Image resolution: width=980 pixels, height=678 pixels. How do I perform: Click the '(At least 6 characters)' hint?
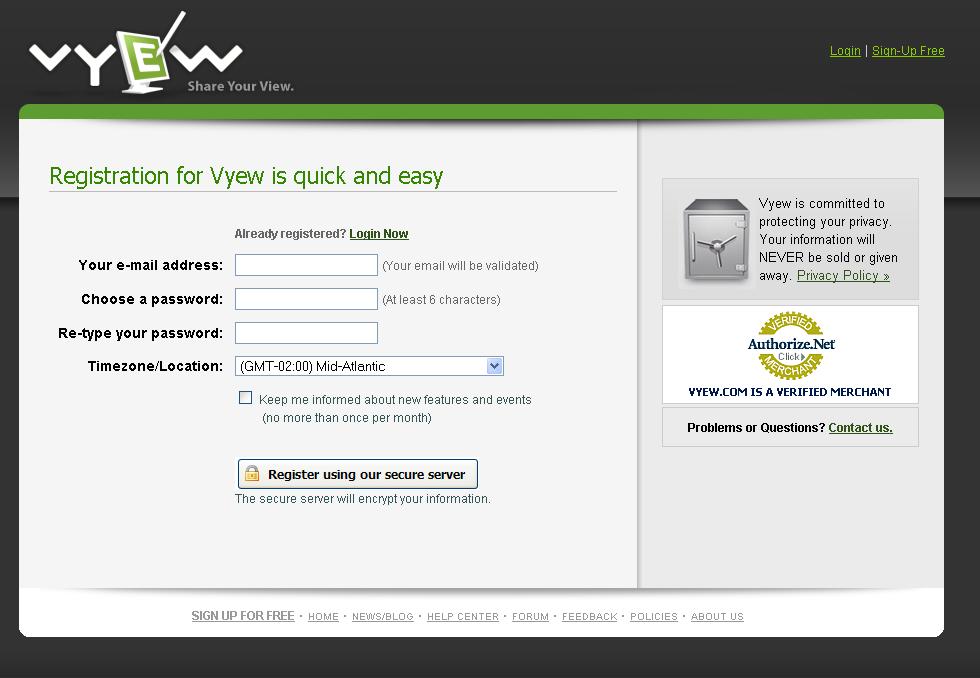441,299
